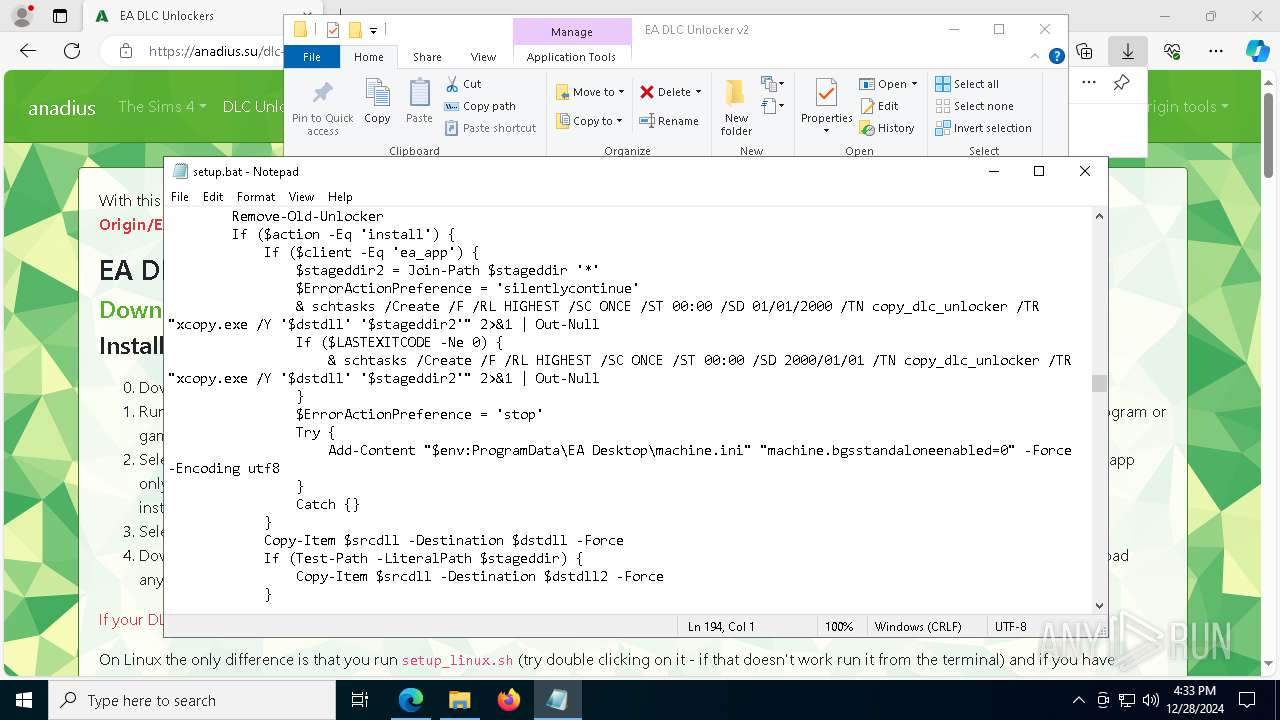Open The Sims 4 dropdown on webpage
Screen dimensions: 1280x720
[x=162, y=106]
